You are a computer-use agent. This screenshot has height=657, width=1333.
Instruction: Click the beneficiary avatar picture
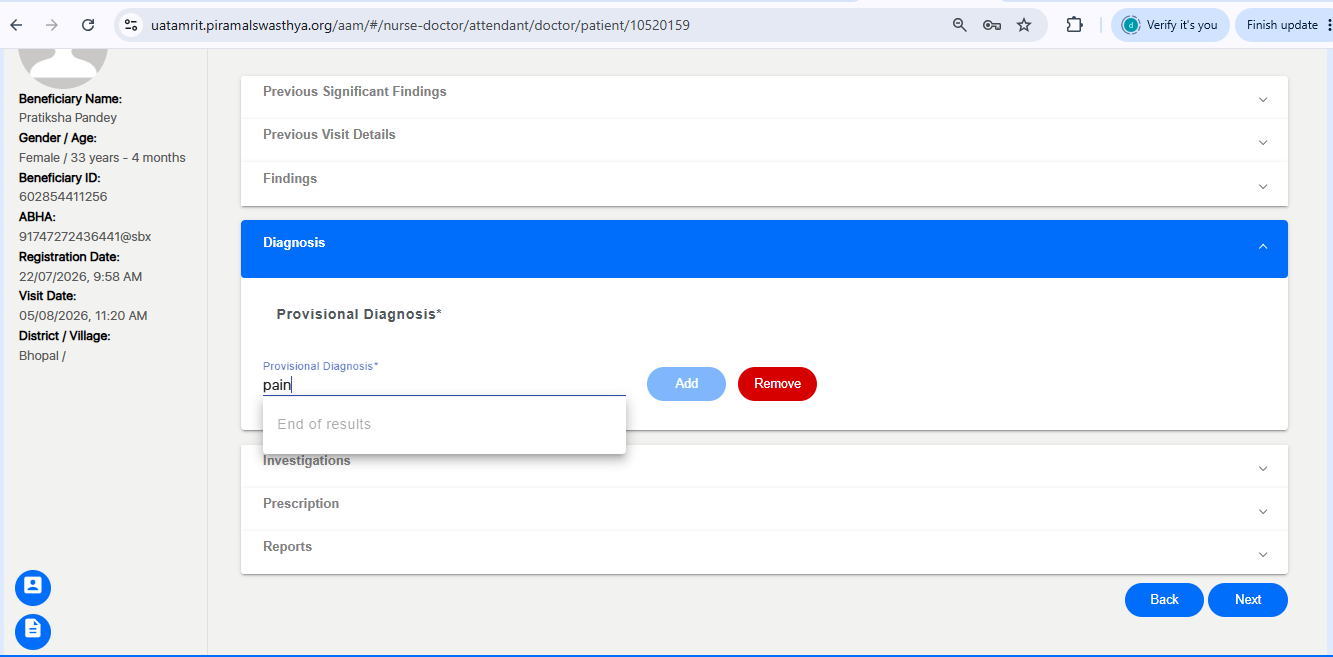point(63,68)
